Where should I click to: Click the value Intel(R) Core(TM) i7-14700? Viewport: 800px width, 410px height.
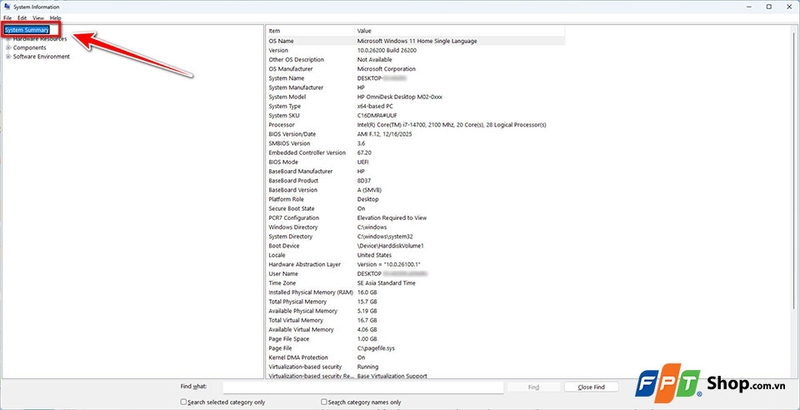pyautogui.click(x=452, y=124)
